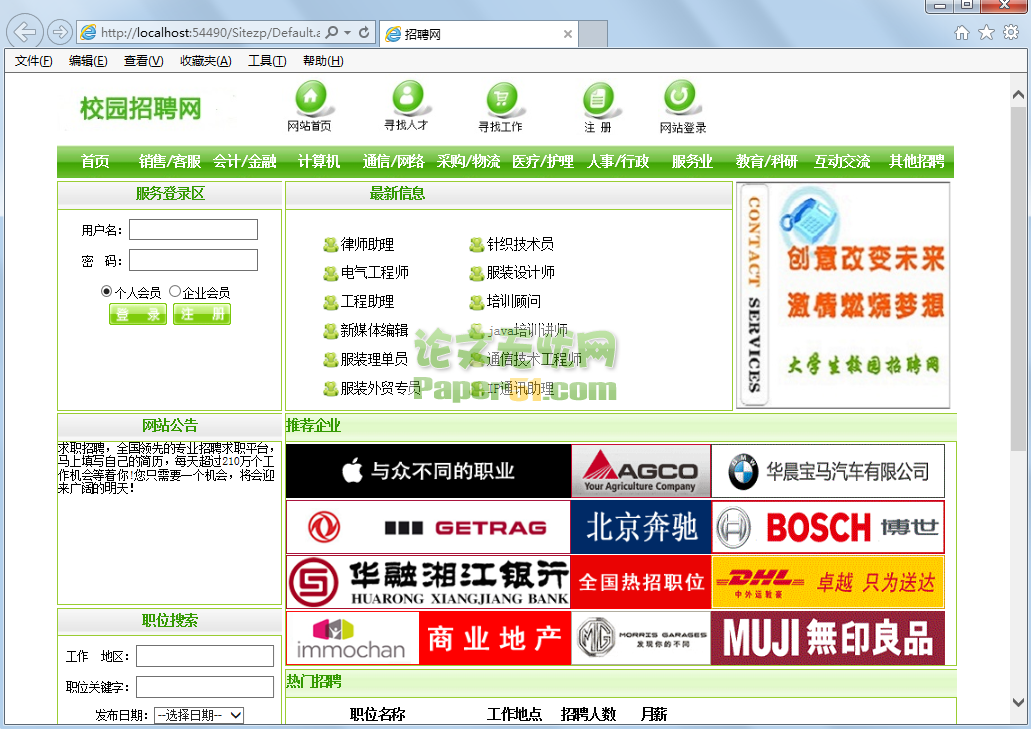1031x729 pixels.
Task: Click the 密码 input field
Action: (x=193, y=260)
